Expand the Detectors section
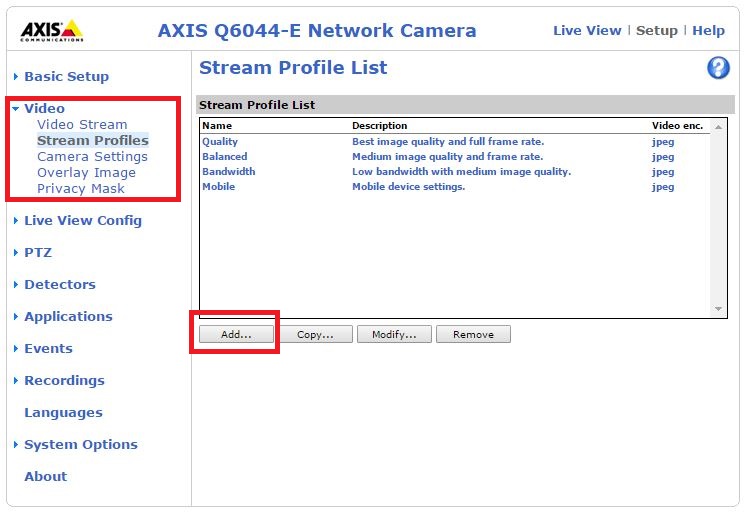The image size is (746, 512). tap(59, 284)
